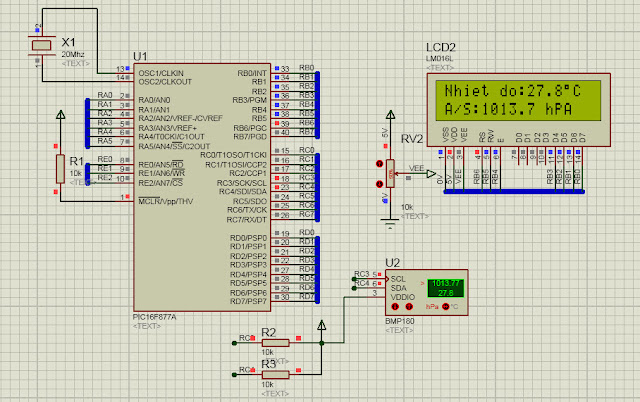
Task: Click the RC4/SDI/SDA pin name
Action: coord(242,191)
